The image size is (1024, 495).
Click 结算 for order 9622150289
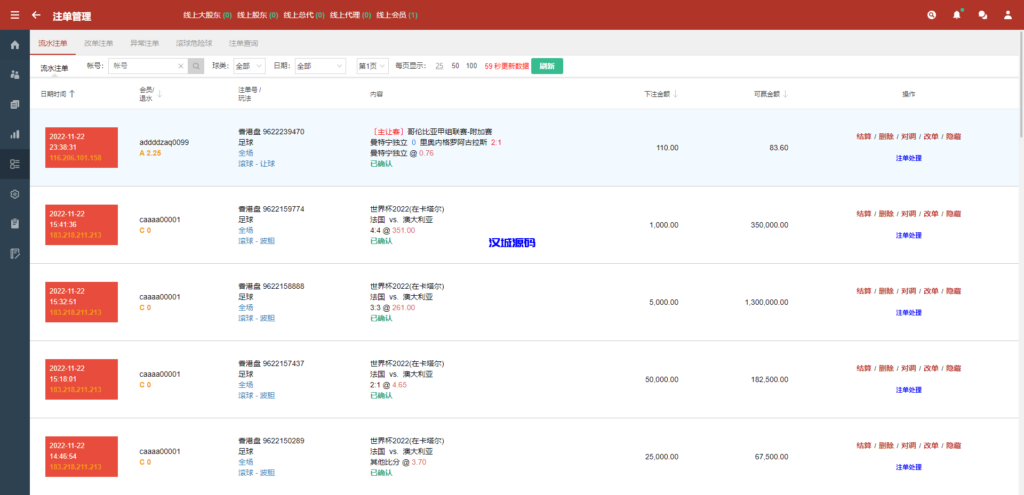[x=863, y=445]
